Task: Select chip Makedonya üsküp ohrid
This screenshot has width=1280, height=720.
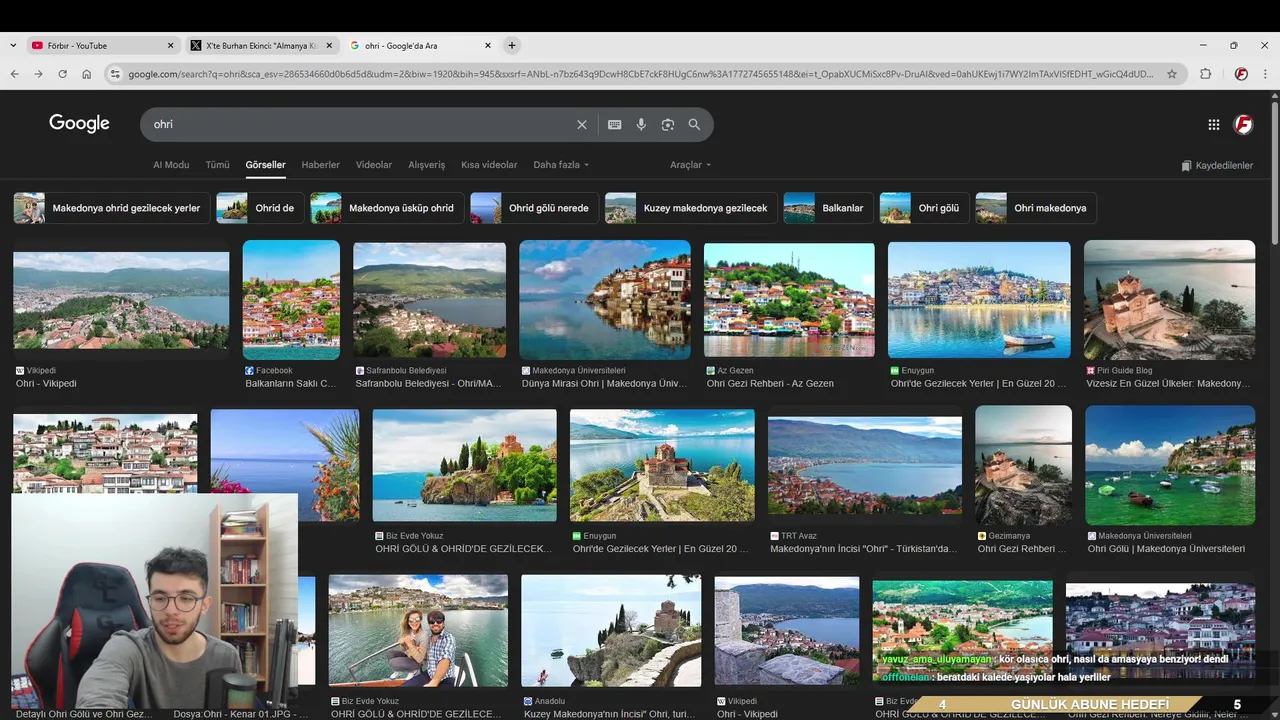Action: pos(387,208)
